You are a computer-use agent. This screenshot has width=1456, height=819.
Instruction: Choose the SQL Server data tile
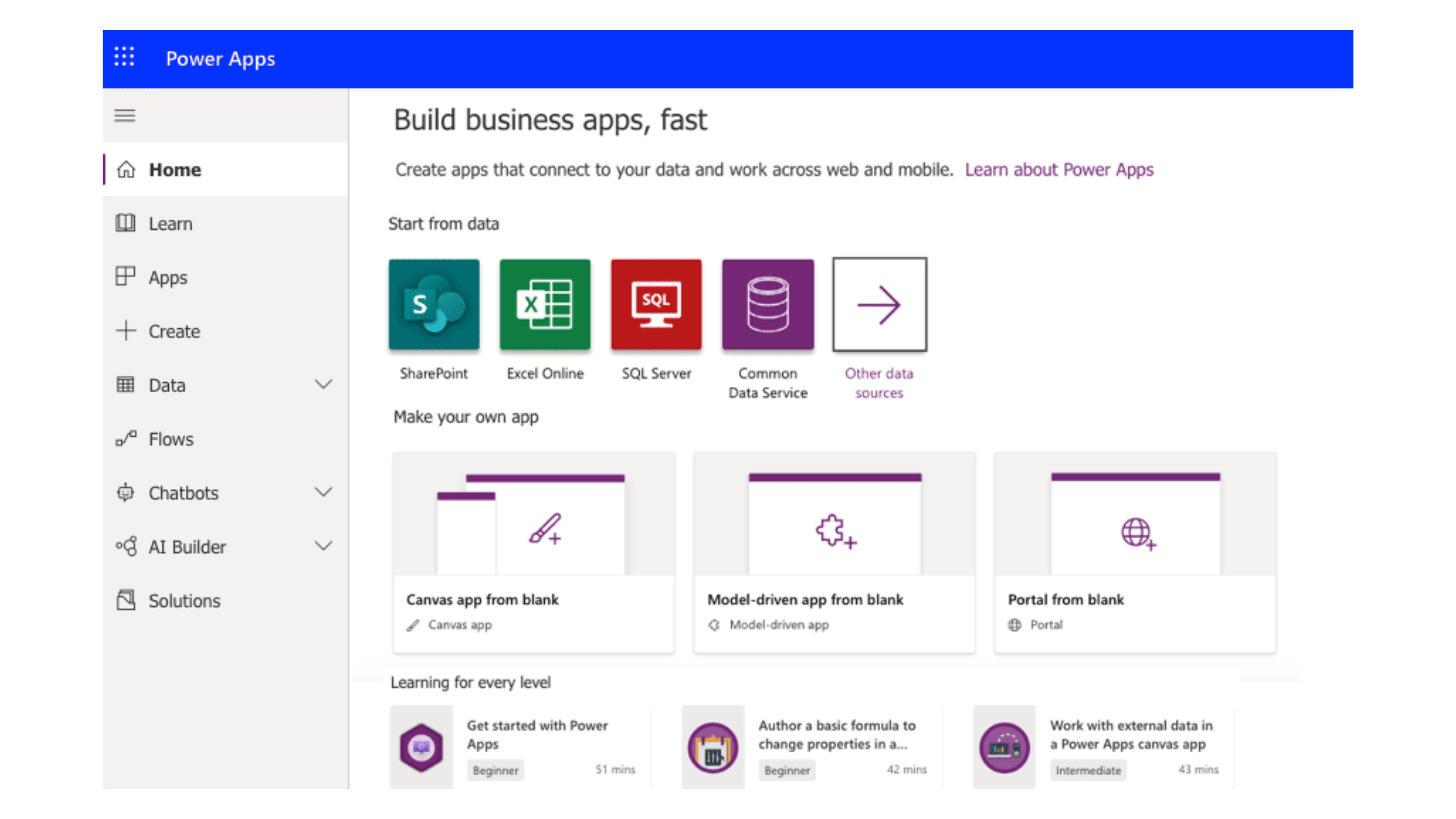pyautogui.click(x=656, y=305)
